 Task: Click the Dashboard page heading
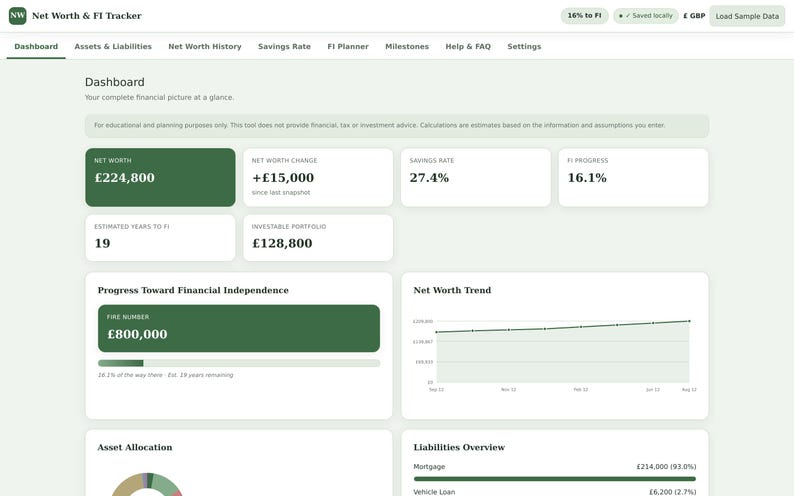pyautogui.click(x=114, y=82)
